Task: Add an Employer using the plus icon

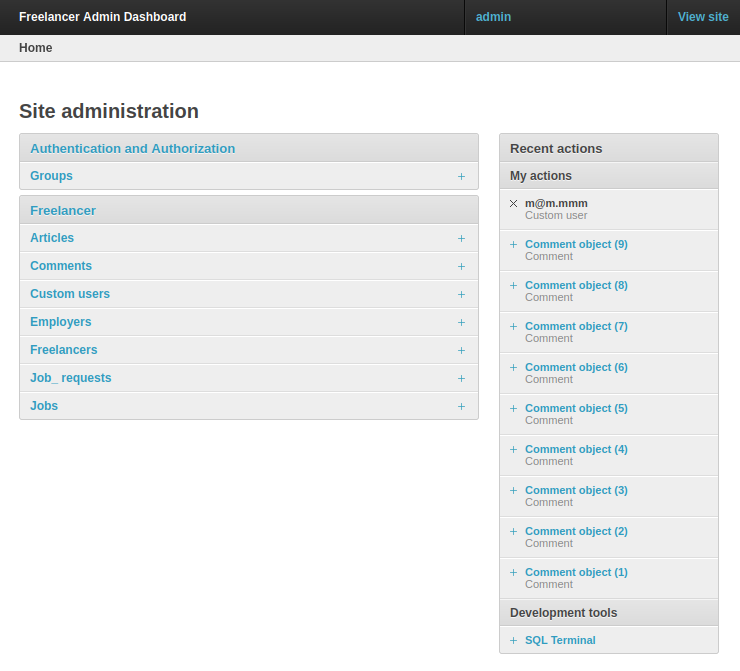Action: [x=461, y=322]
